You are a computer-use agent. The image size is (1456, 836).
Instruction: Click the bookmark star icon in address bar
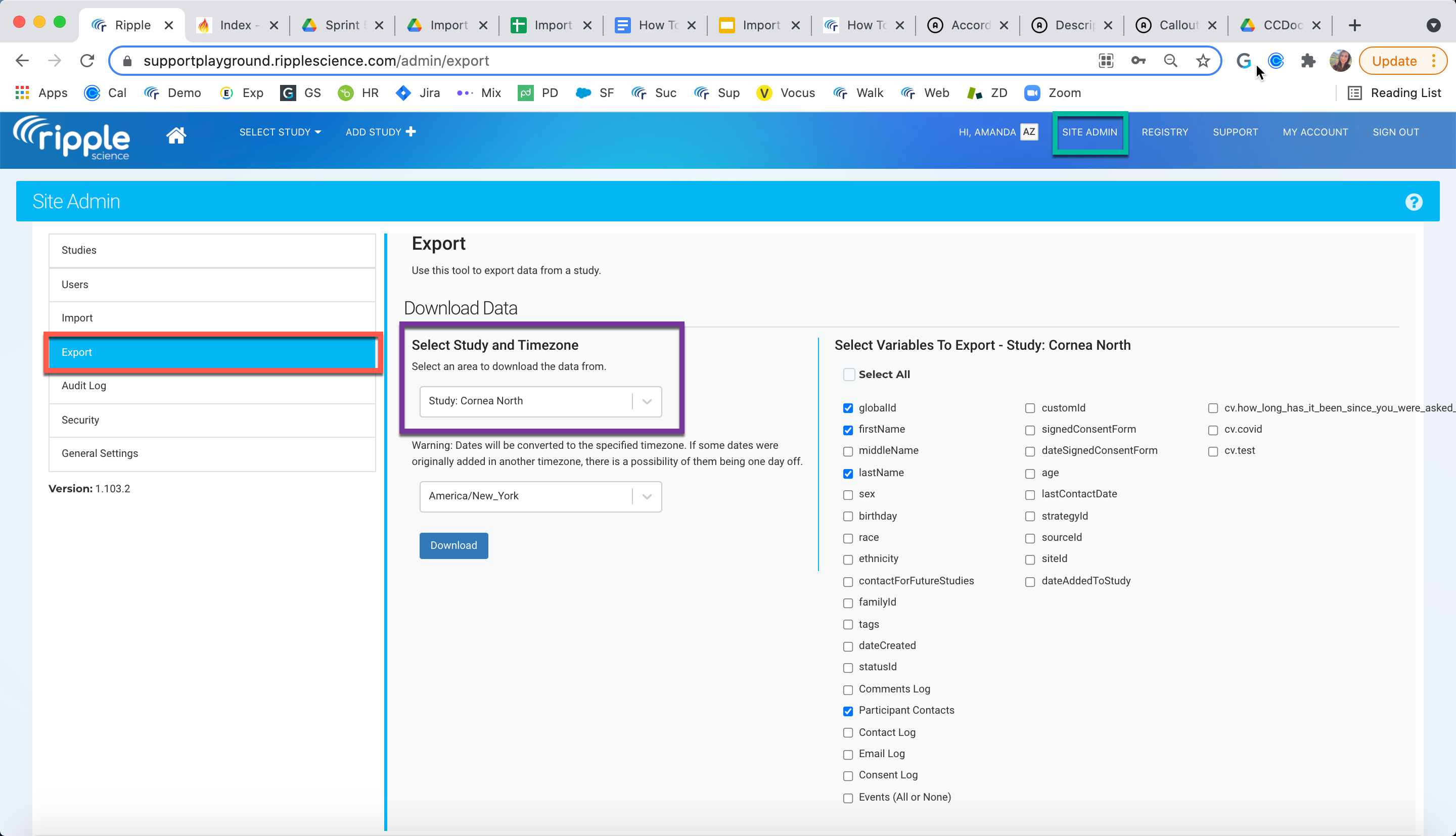(x=1203, y=61)
